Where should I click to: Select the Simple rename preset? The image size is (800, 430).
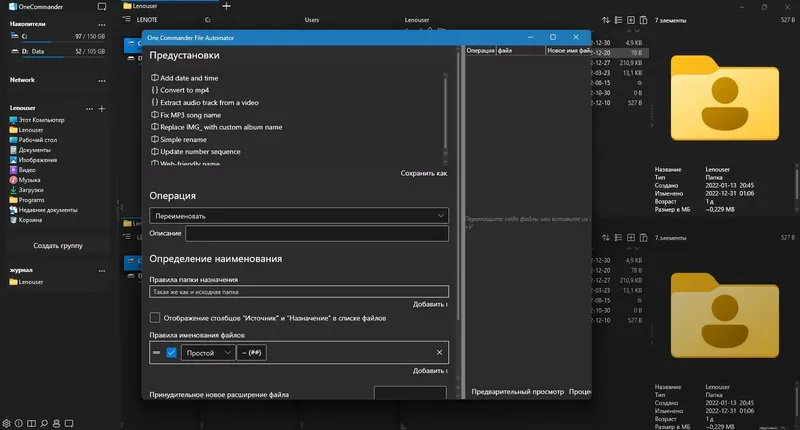click(x=179, y=140)
